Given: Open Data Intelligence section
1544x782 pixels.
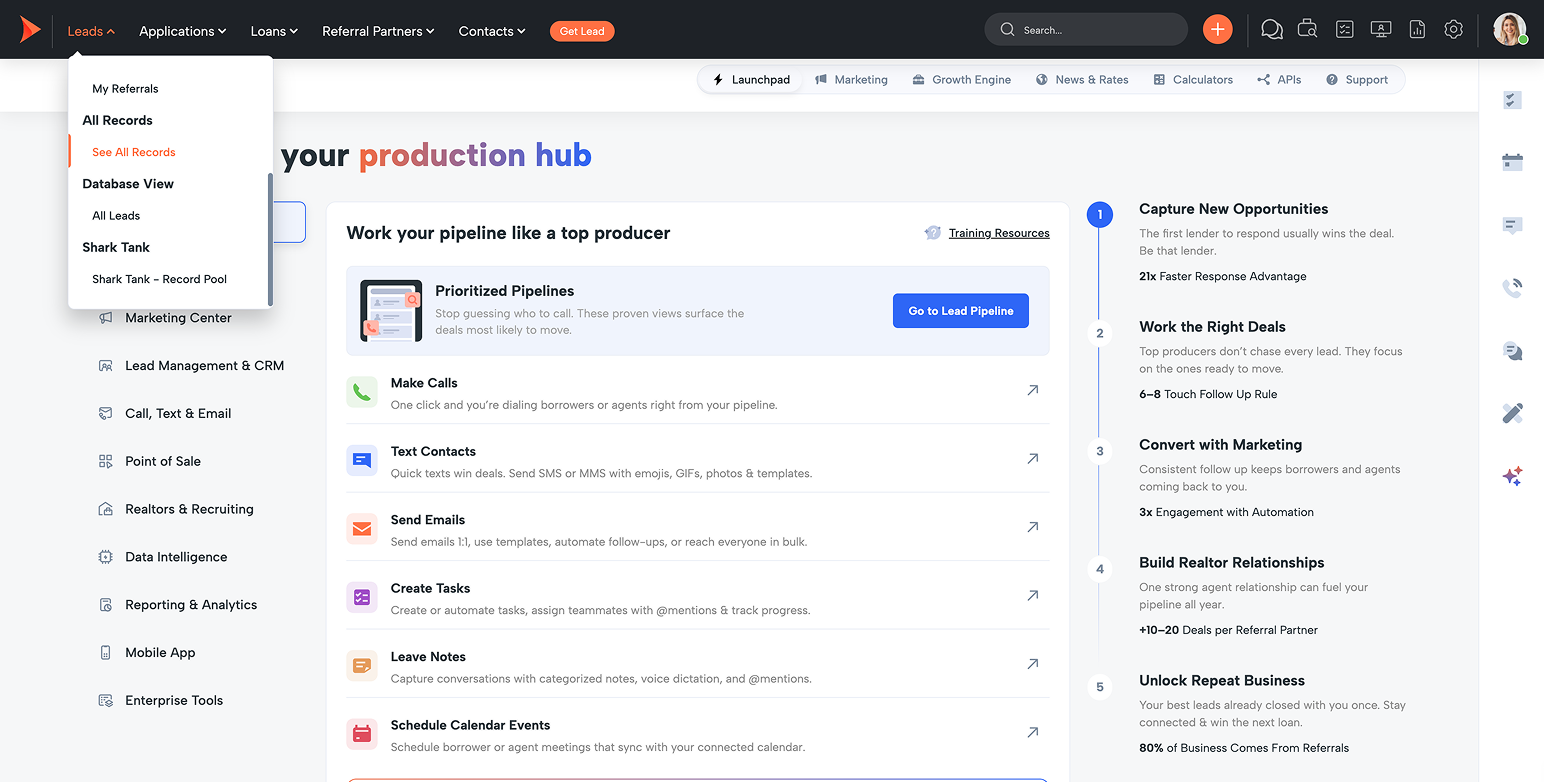Looking at the screenshot, I should 176,557.
